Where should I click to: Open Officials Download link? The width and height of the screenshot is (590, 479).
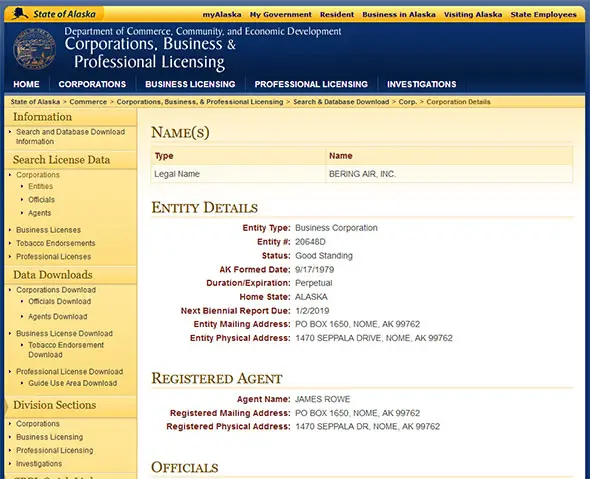point(59,301)
